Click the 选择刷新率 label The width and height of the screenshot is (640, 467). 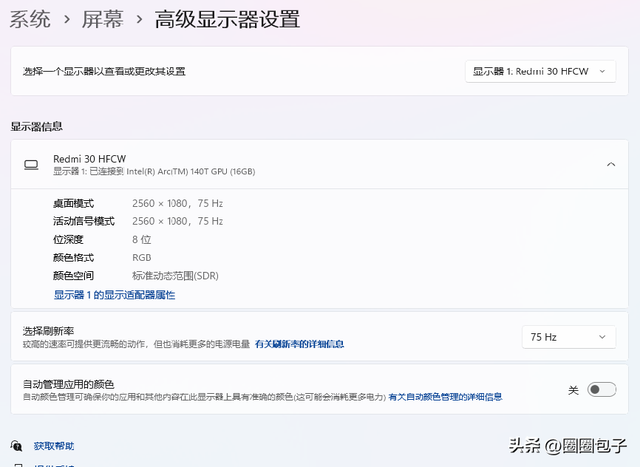[48, 331]
